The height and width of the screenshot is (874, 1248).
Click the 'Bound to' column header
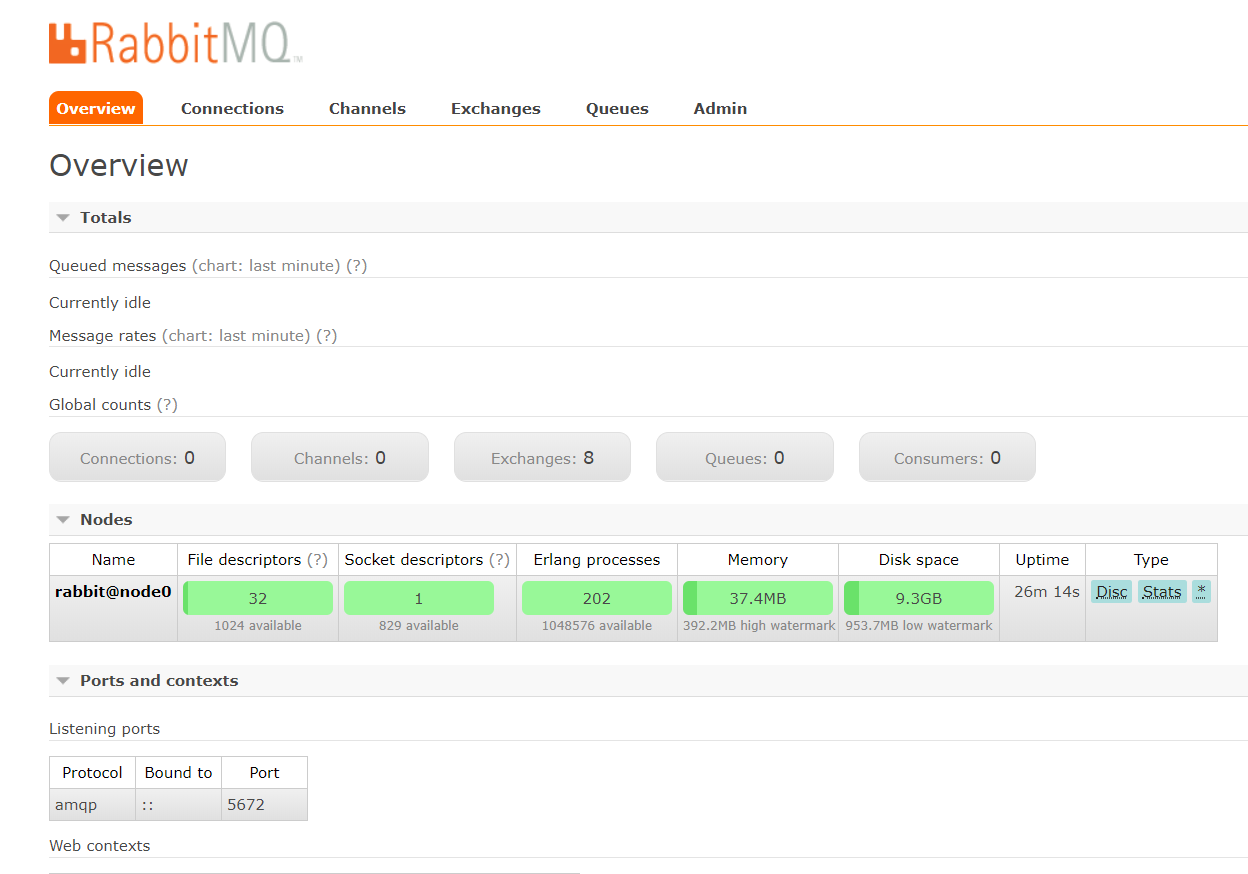(x=178, y=772)
